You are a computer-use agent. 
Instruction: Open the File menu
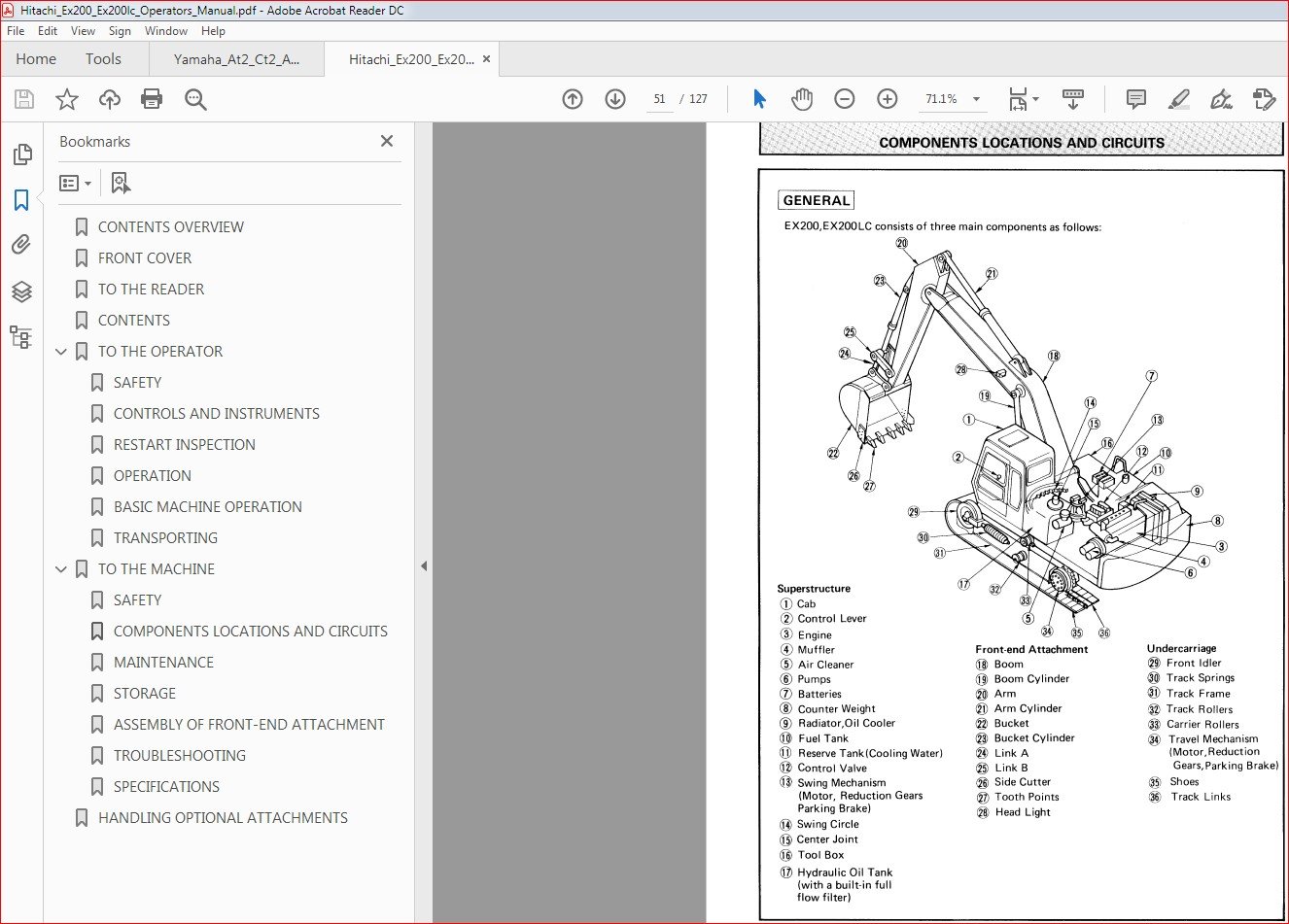[16, 31]
